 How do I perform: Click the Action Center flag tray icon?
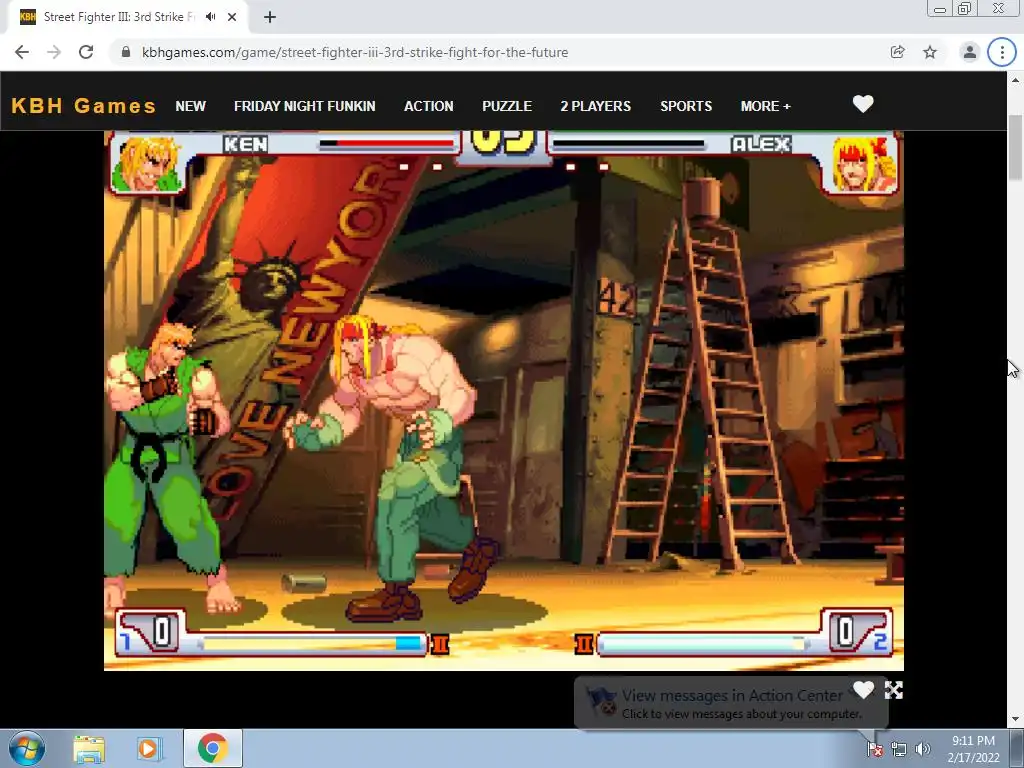point(874,749)
